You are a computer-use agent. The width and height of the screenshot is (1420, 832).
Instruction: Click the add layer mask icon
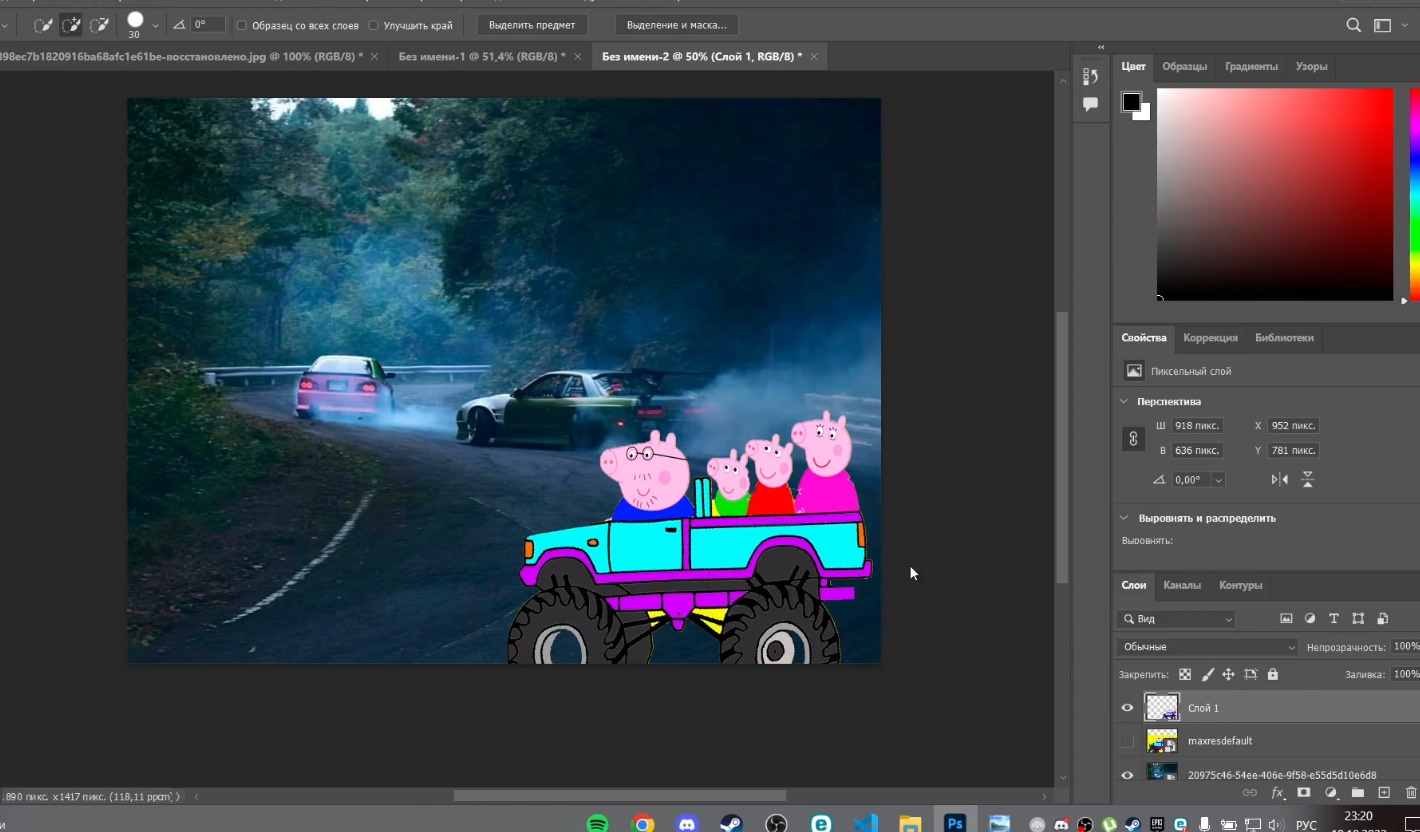pyautogui.click(x=1304, y=793)
